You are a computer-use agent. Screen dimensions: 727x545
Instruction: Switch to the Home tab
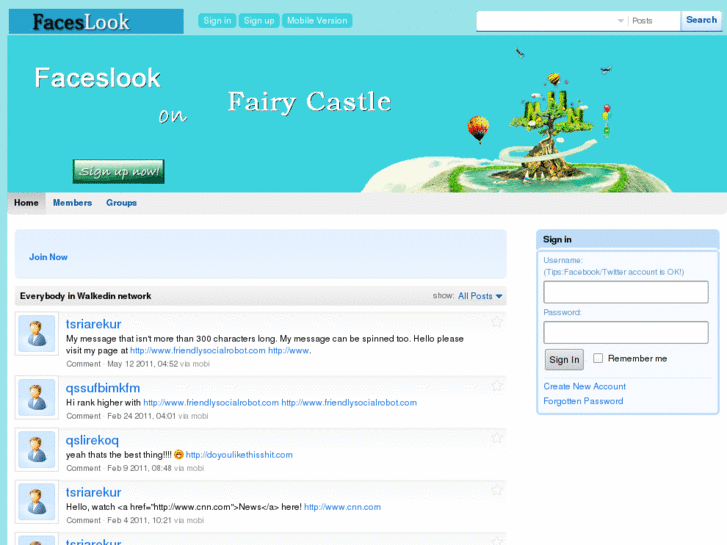tap(26, 203)
